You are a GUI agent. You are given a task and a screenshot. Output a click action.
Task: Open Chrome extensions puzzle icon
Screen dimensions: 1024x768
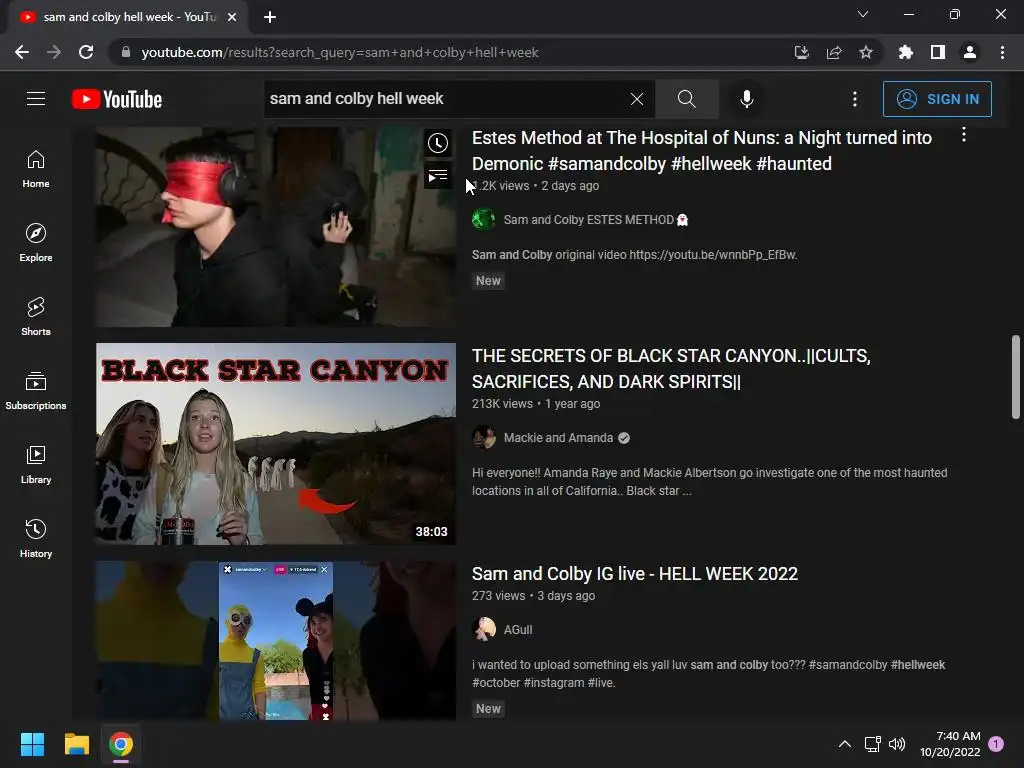click(906, 52)
